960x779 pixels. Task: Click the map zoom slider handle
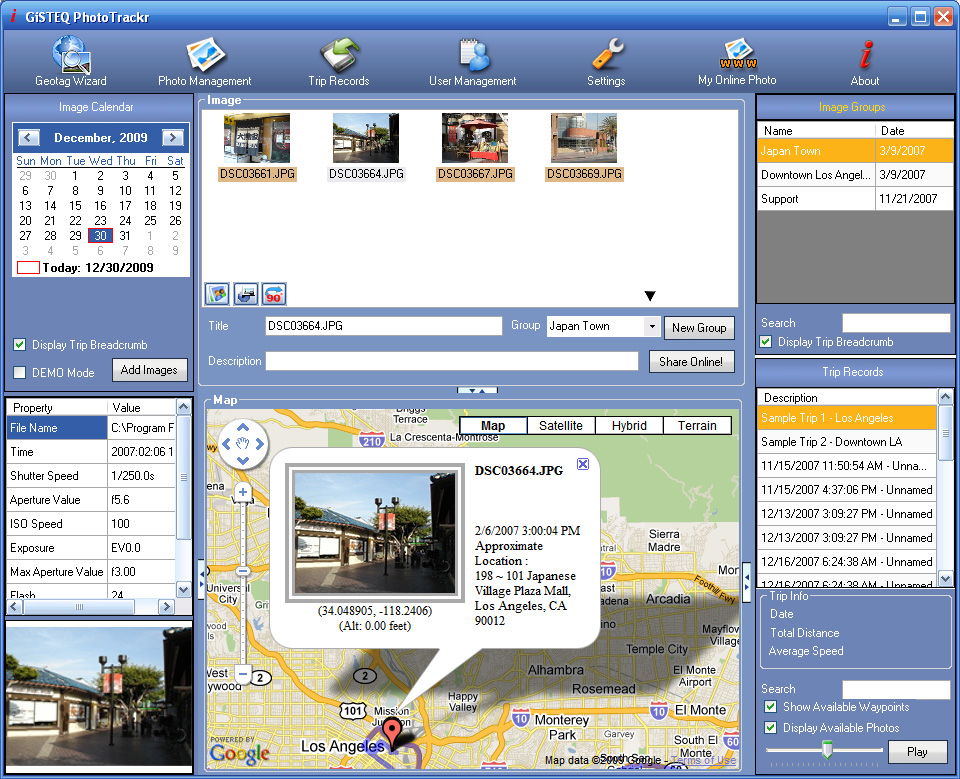[x=243, y=571]
